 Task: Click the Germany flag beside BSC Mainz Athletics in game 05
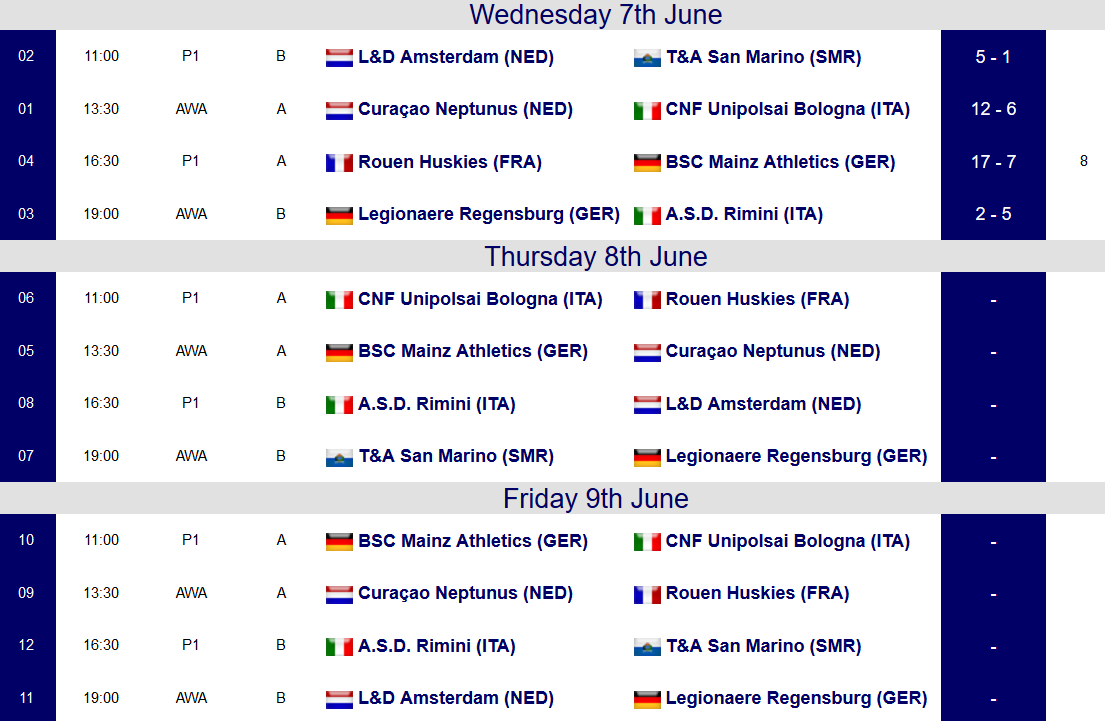tap(339, 352)
